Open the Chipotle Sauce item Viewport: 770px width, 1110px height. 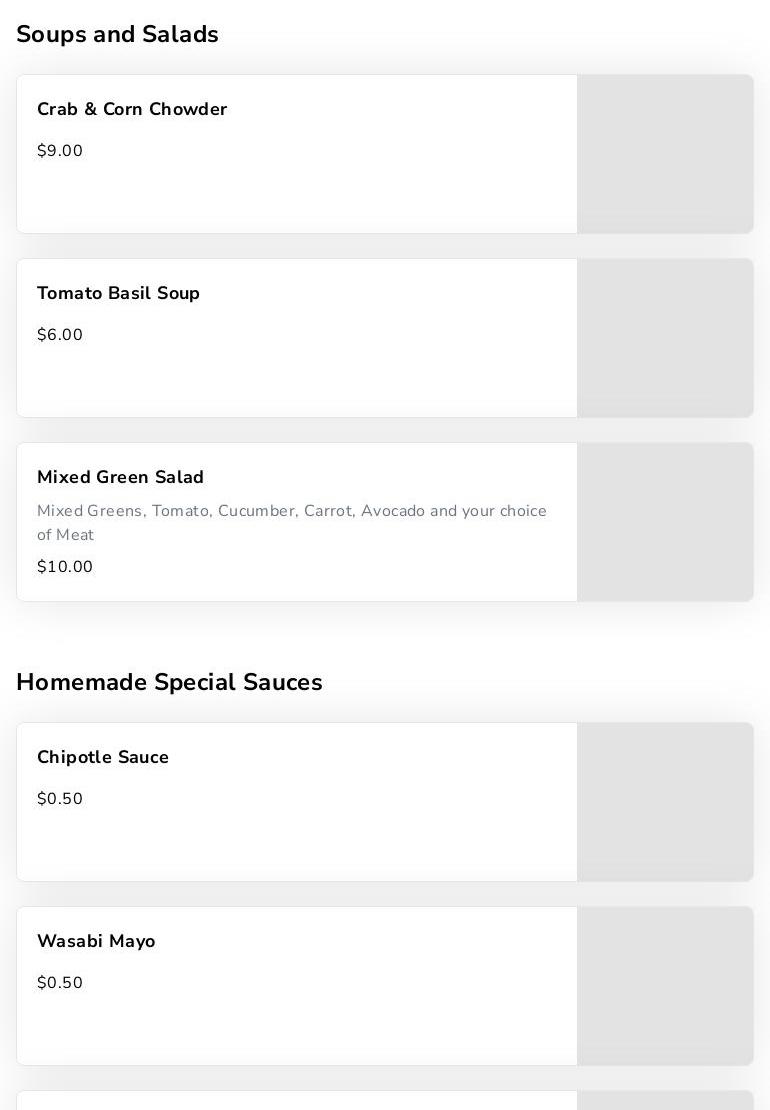point(103,757)
